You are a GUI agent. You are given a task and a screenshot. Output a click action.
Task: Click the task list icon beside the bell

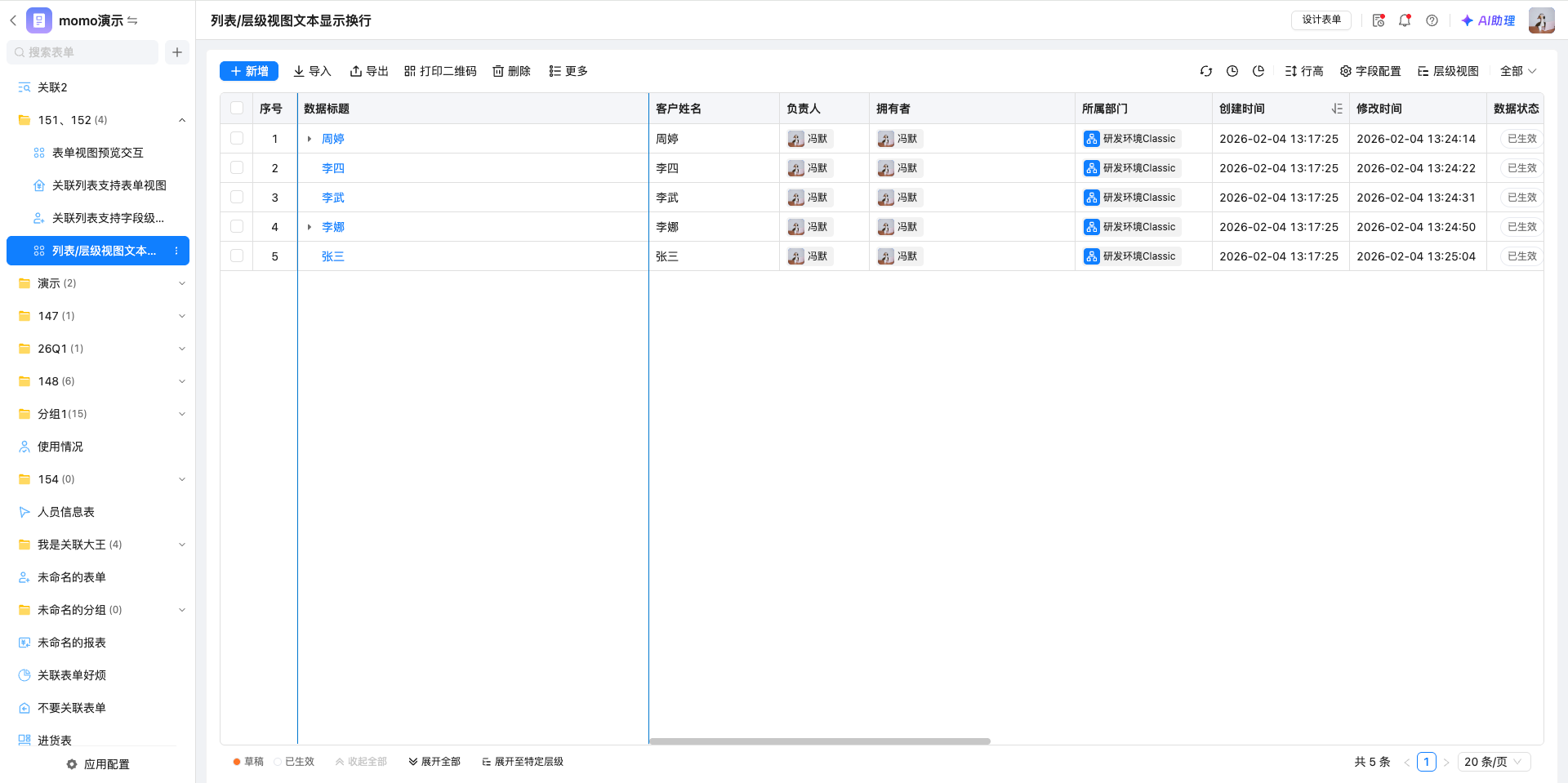(x=1379, y=20)
